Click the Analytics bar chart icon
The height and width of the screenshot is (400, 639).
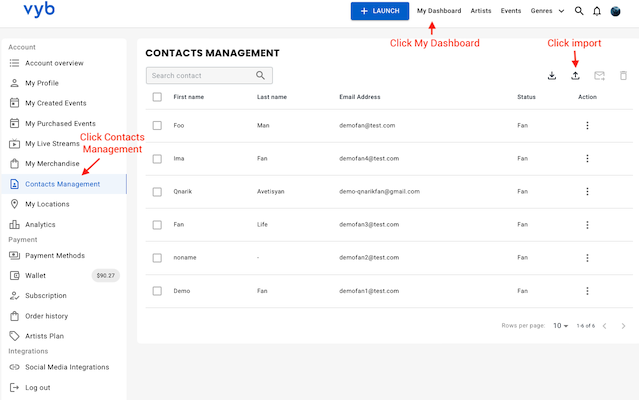pyautogui.click(x=14, y=224)
